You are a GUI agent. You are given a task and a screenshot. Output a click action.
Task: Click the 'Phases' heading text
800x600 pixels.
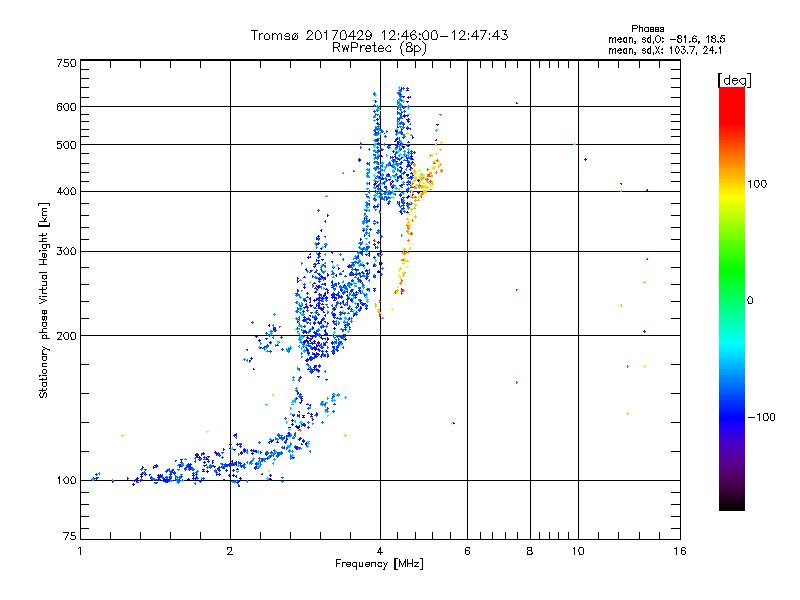click(647, 29)
